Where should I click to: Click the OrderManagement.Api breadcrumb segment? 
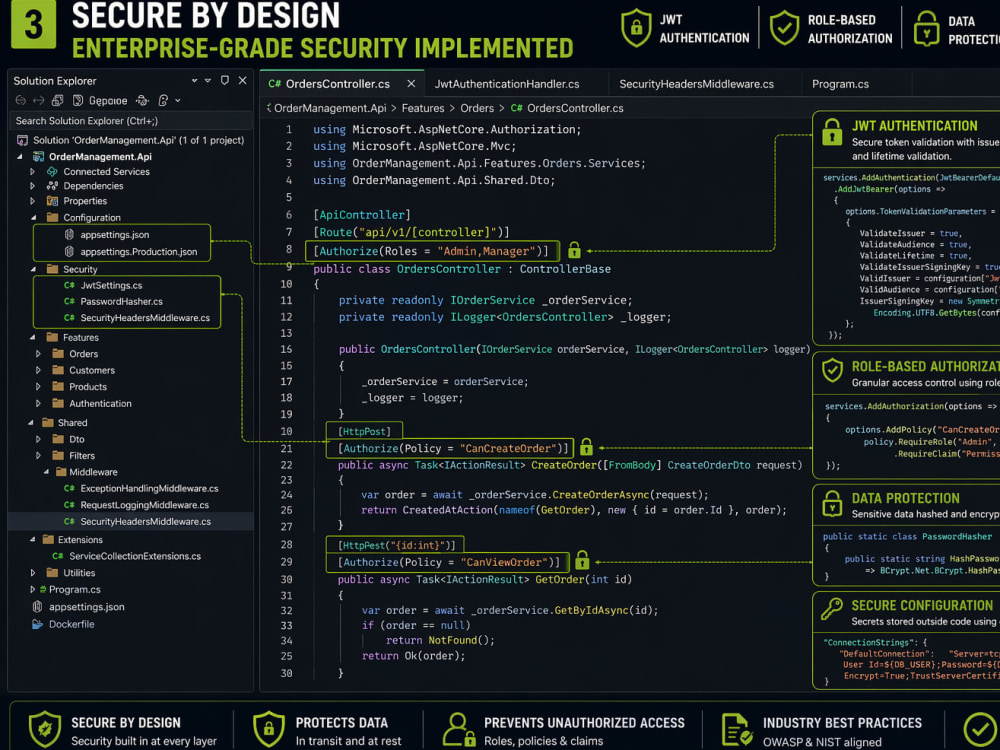pyautogui.click(x=330, y=108)
